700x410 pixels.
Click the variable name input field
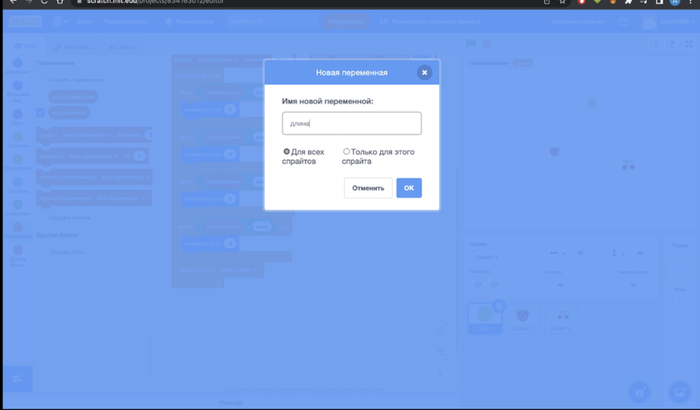351,123
